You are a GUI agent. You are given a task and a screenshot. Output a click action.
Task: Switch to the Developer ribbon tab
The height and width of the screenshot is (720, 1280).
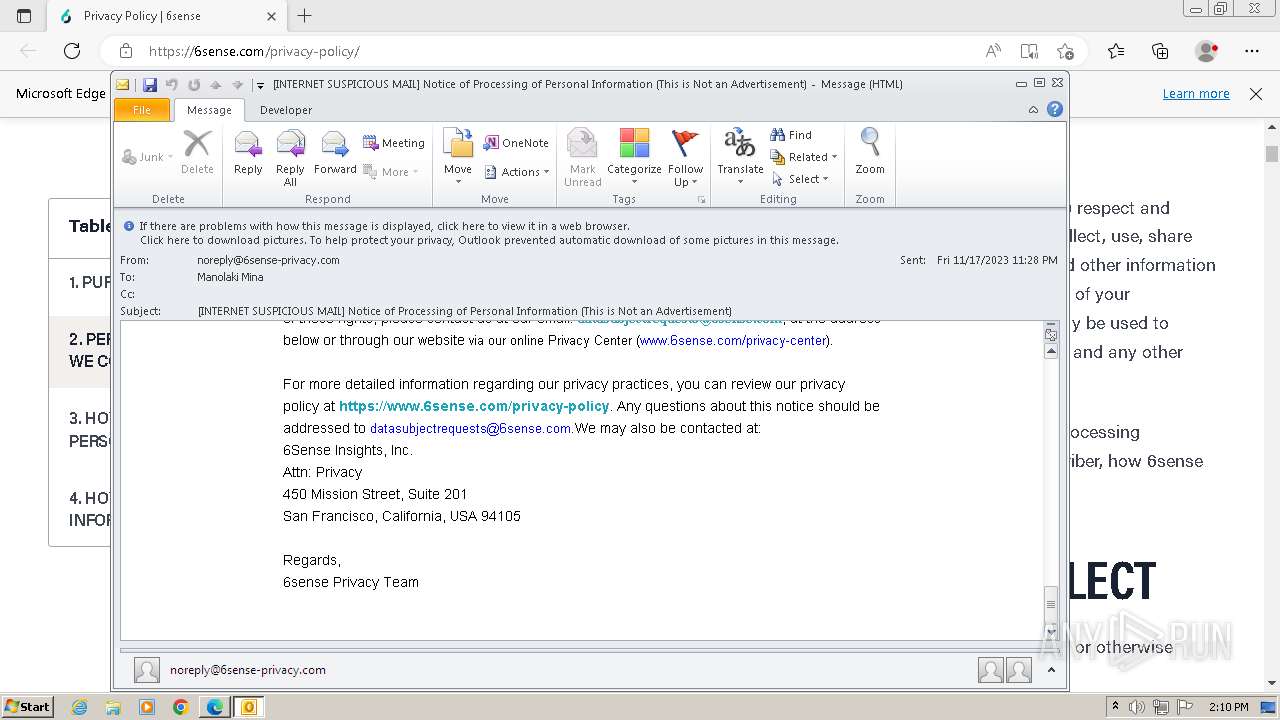[x=286, y=110]
